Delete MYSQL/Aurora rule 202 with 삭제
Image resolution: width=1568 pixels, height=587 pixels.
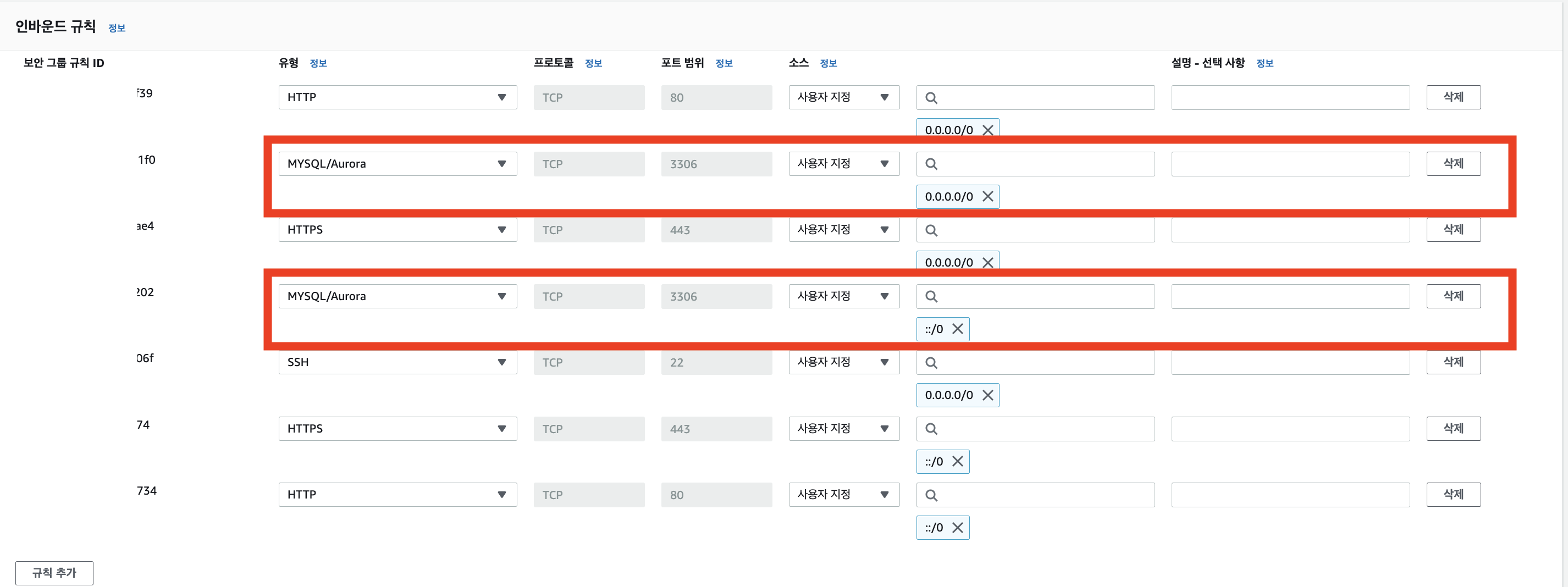click(1453, 296)
